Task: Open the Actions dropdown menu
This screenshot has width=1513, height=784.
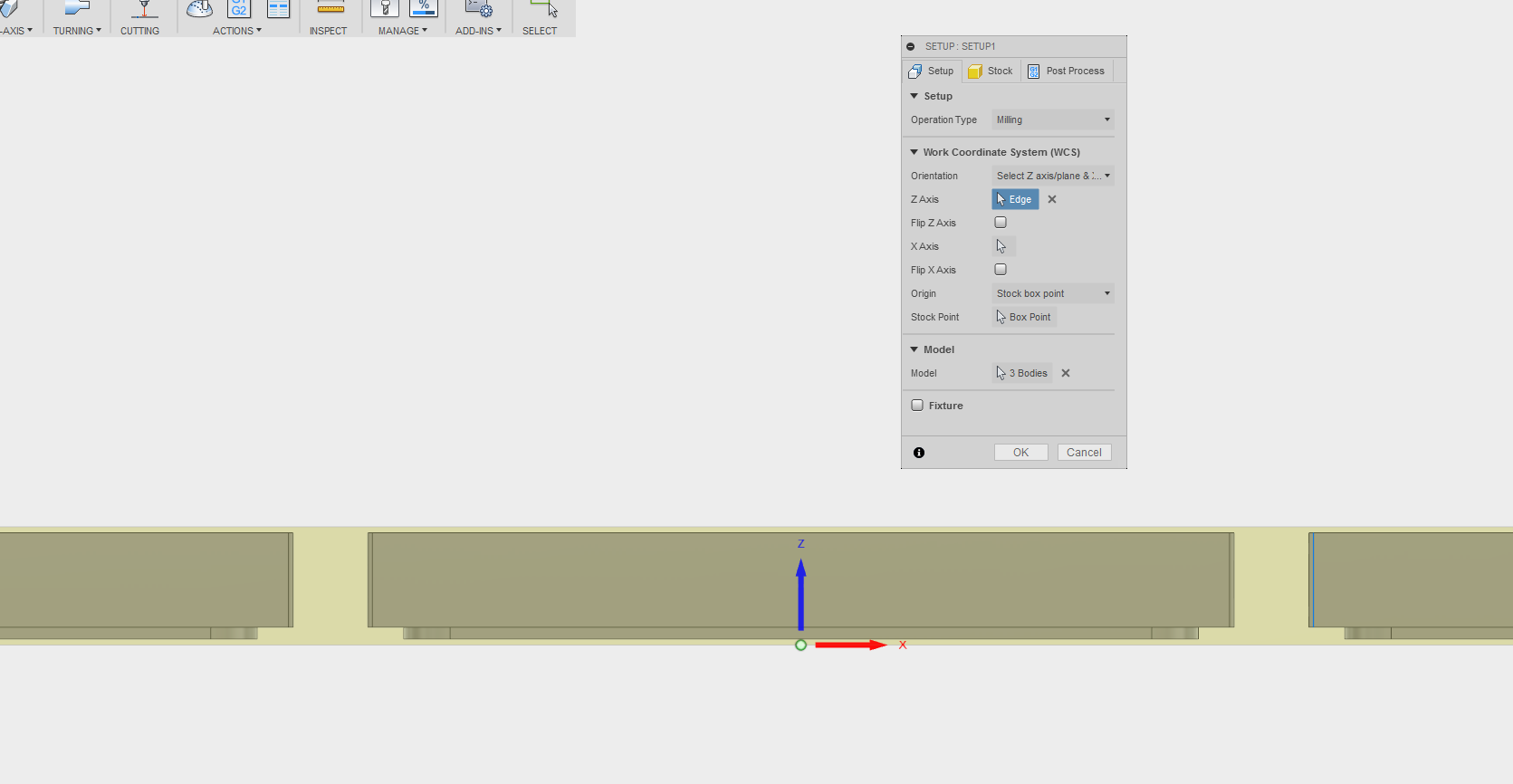Action: point(237,31)
